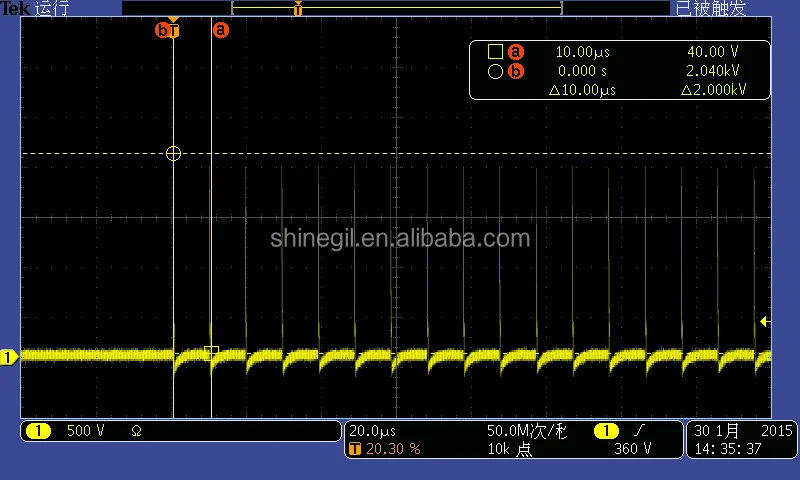The width and height of the screenshot is (800, 480).
Task: Select the circle symbol next to cursor b readout
Action: [x=495, y=71]
